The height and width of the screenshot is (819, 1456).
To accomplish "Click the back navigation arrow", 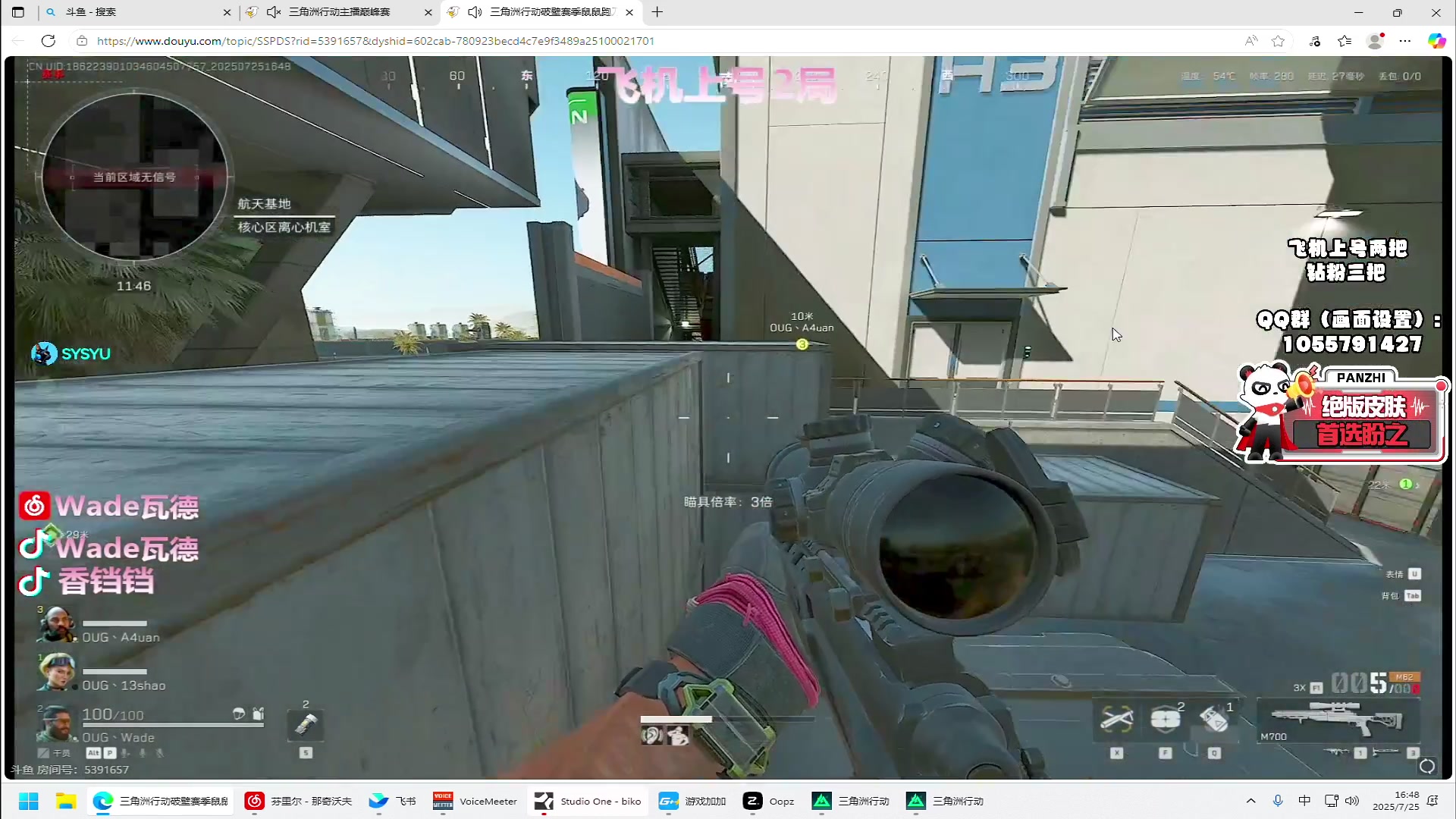I will pos(18,41).
